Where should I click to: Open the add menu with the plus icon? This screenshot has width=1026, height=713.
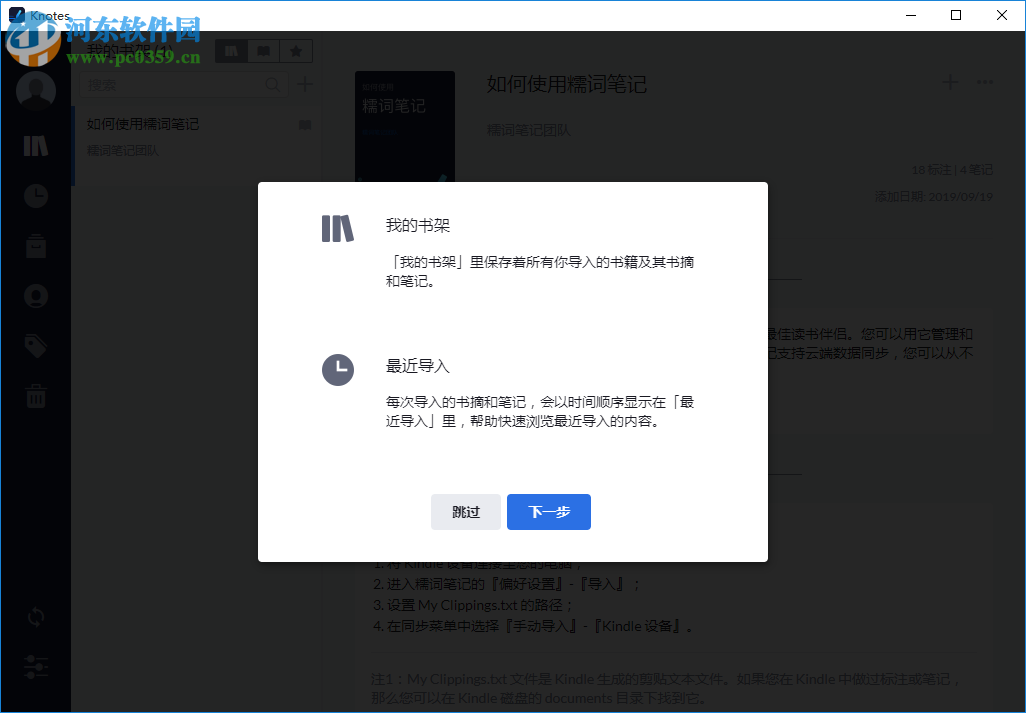click(x=949, y=82)
